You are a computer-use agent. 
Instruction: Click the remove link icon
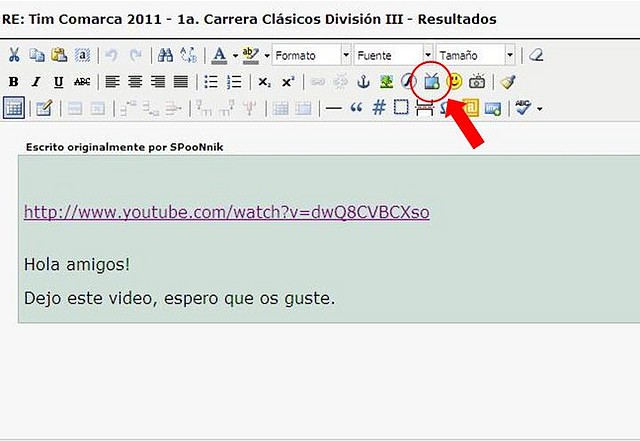tap(340, 82)
